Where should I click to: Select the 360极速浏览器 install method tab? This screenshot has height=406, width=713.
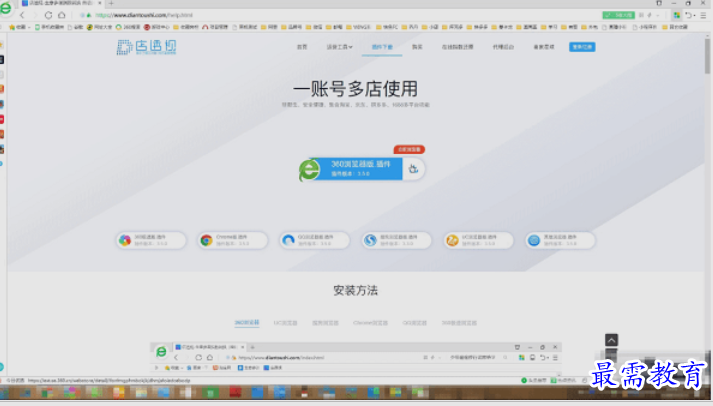[x=459, y=323]
